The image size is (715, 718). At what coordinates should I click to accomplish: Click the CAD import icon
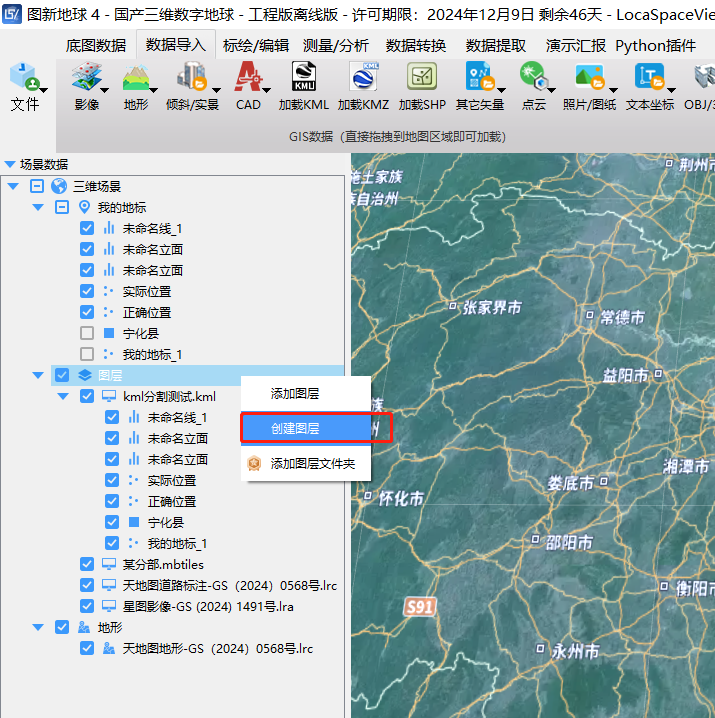tap(248, 76)
